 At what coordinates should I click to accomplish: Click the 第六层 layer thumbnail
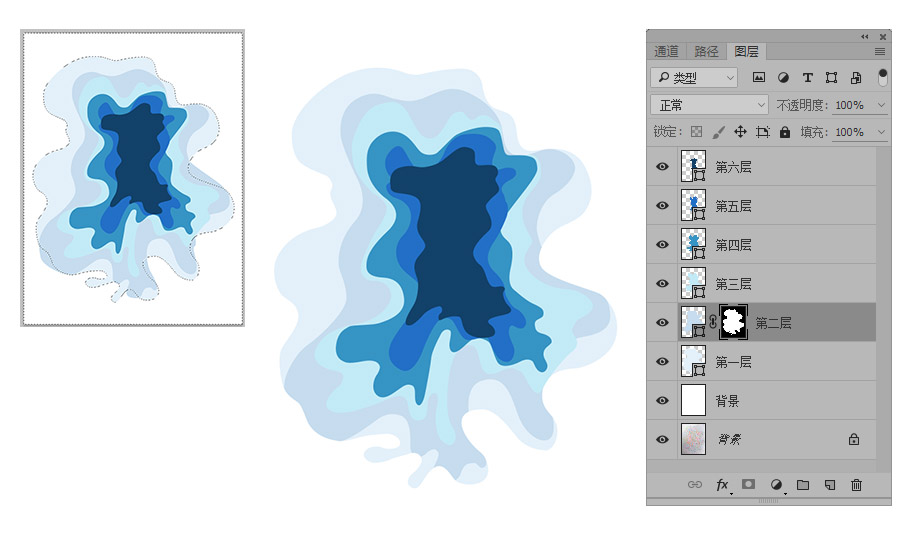point(694,166)
